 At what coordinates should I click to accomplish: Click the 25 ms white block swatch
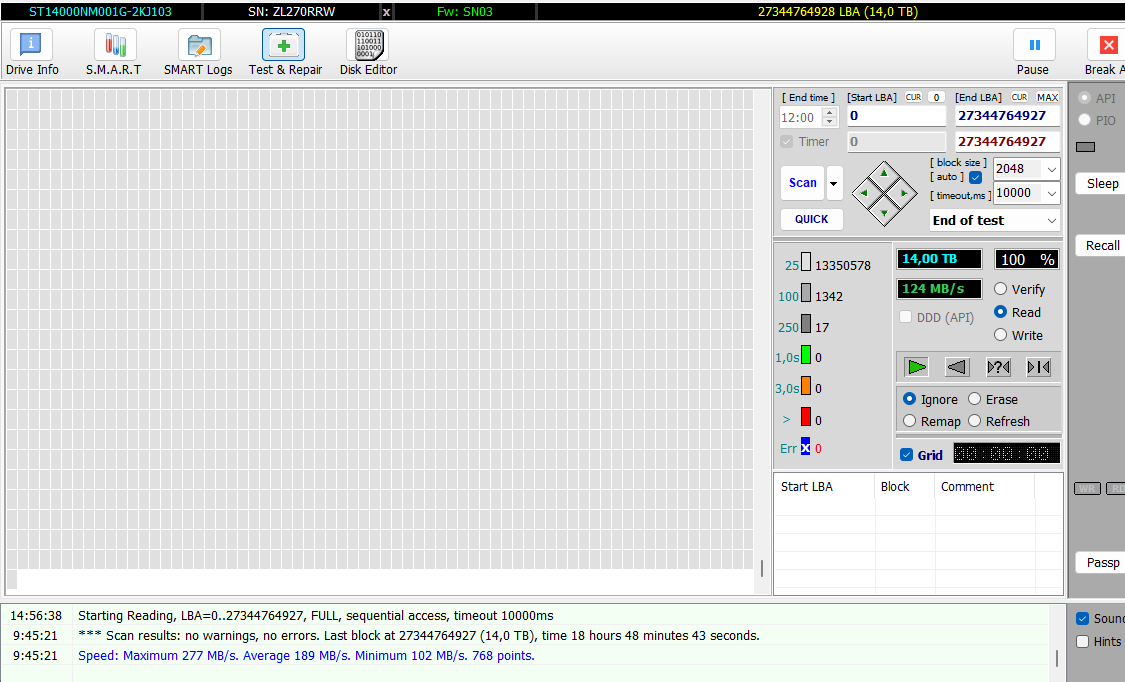coord(806,262)
